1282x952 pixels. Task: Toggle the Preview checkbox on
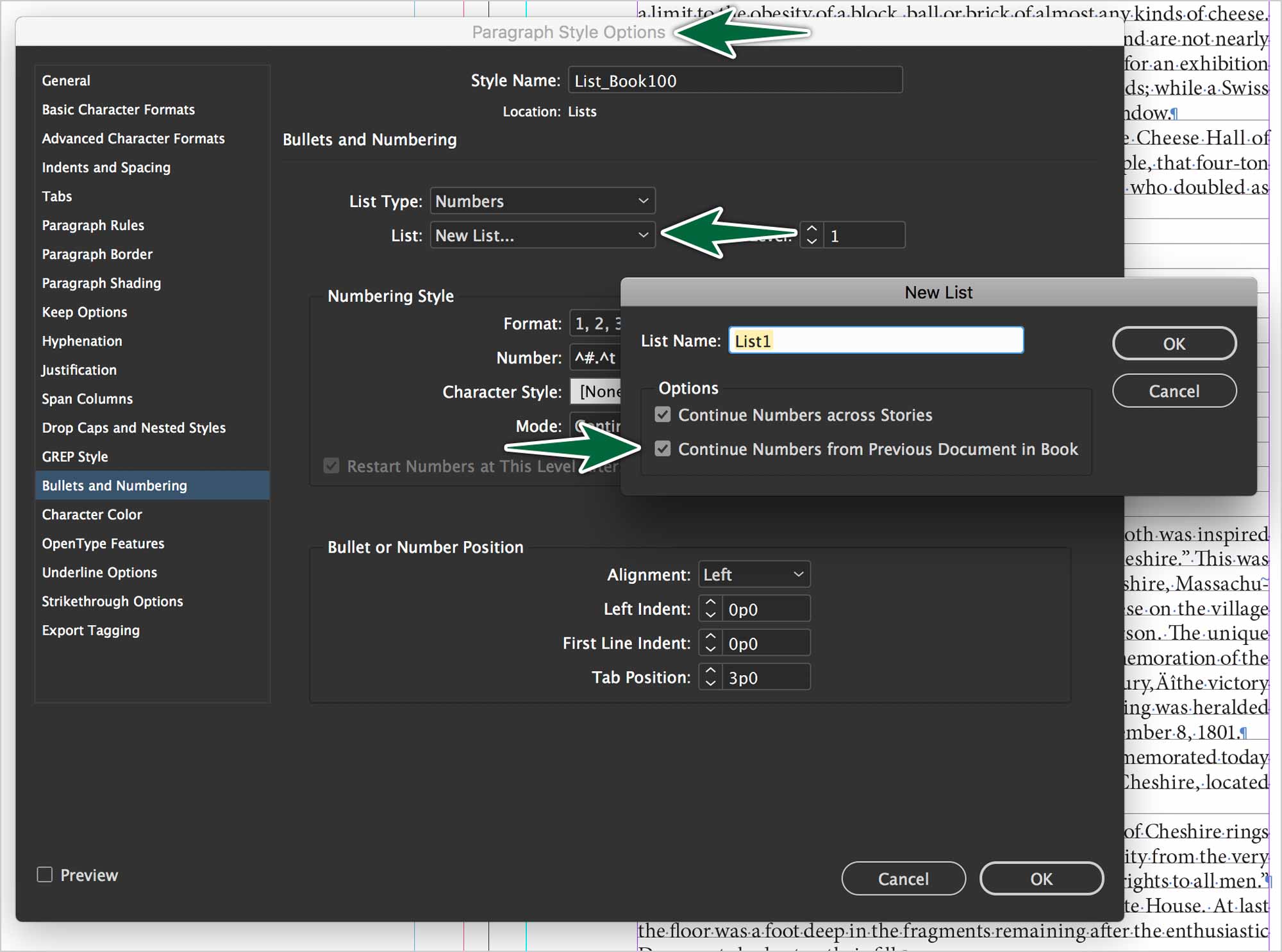(46, 875)
